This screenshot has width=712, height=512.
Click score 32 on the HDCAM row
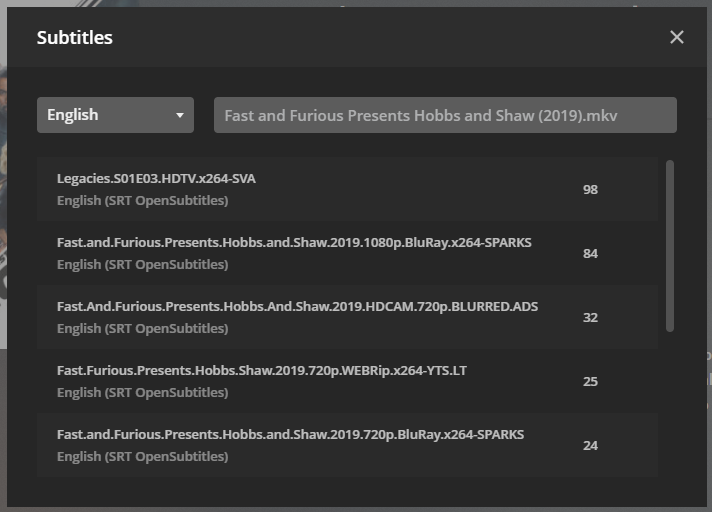pyautogui.click(x=590, y=317)
